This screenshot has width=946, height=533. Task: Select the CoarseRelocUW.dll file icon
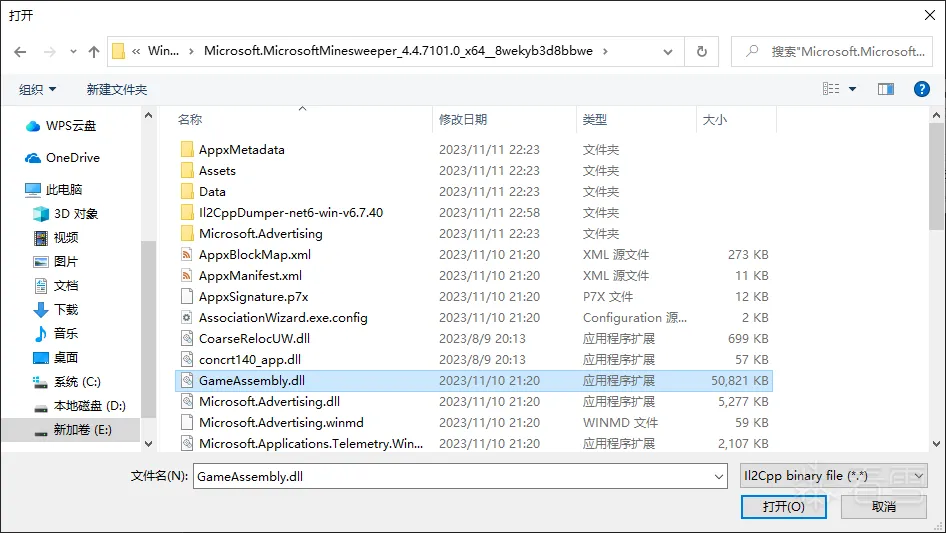click(187, 339)
